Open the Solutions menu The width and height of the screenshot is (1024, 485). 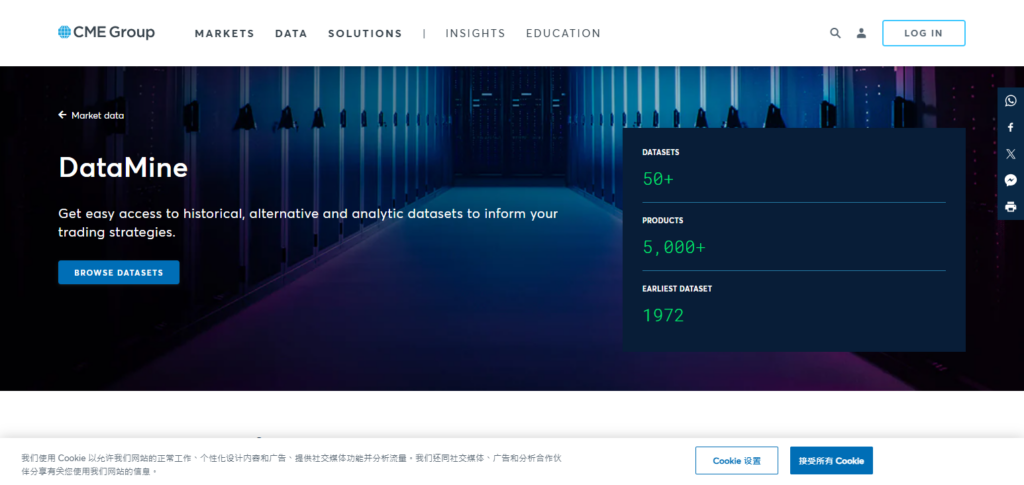click(x=365, y=33)
